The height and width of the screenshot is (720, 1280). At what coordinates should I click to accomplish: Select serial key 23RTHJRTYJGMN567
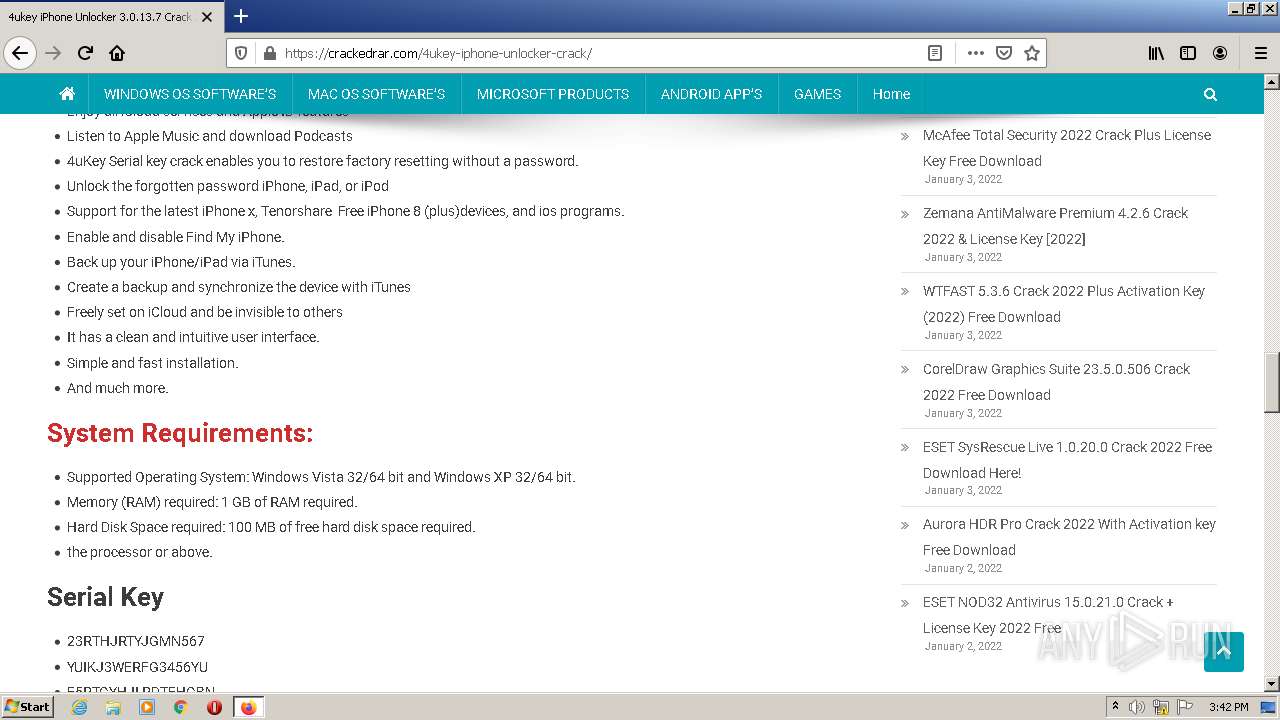tap(135, 641)
